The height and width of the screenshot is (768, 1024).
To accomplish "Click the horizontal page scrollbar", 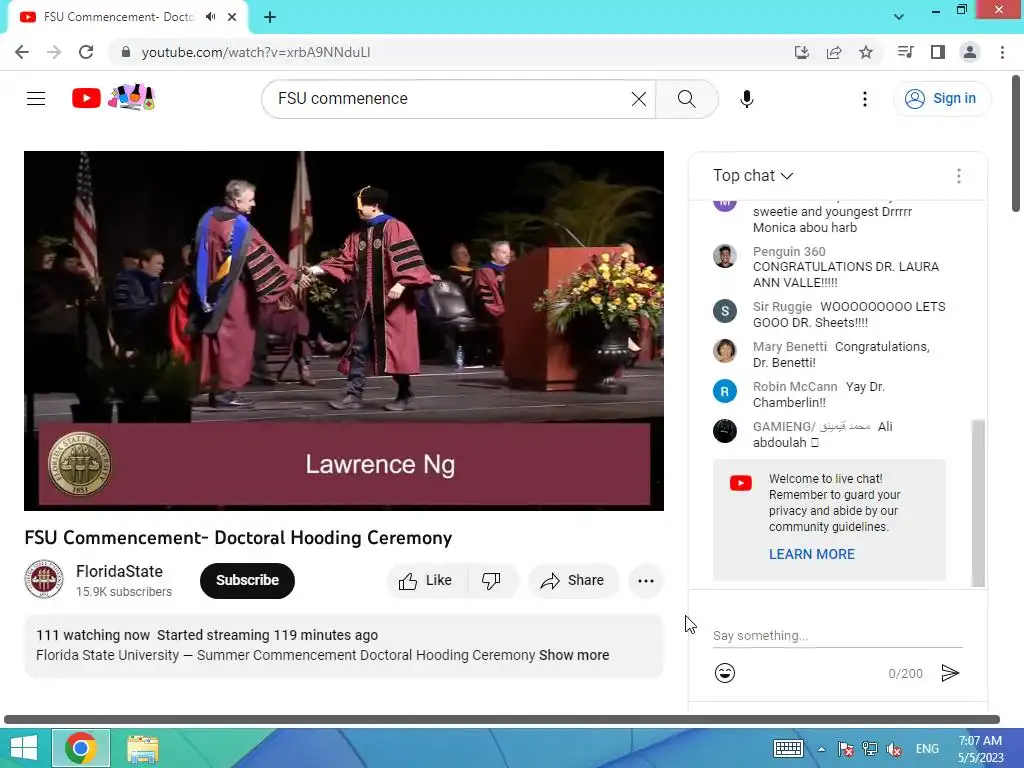I will 502,720.
